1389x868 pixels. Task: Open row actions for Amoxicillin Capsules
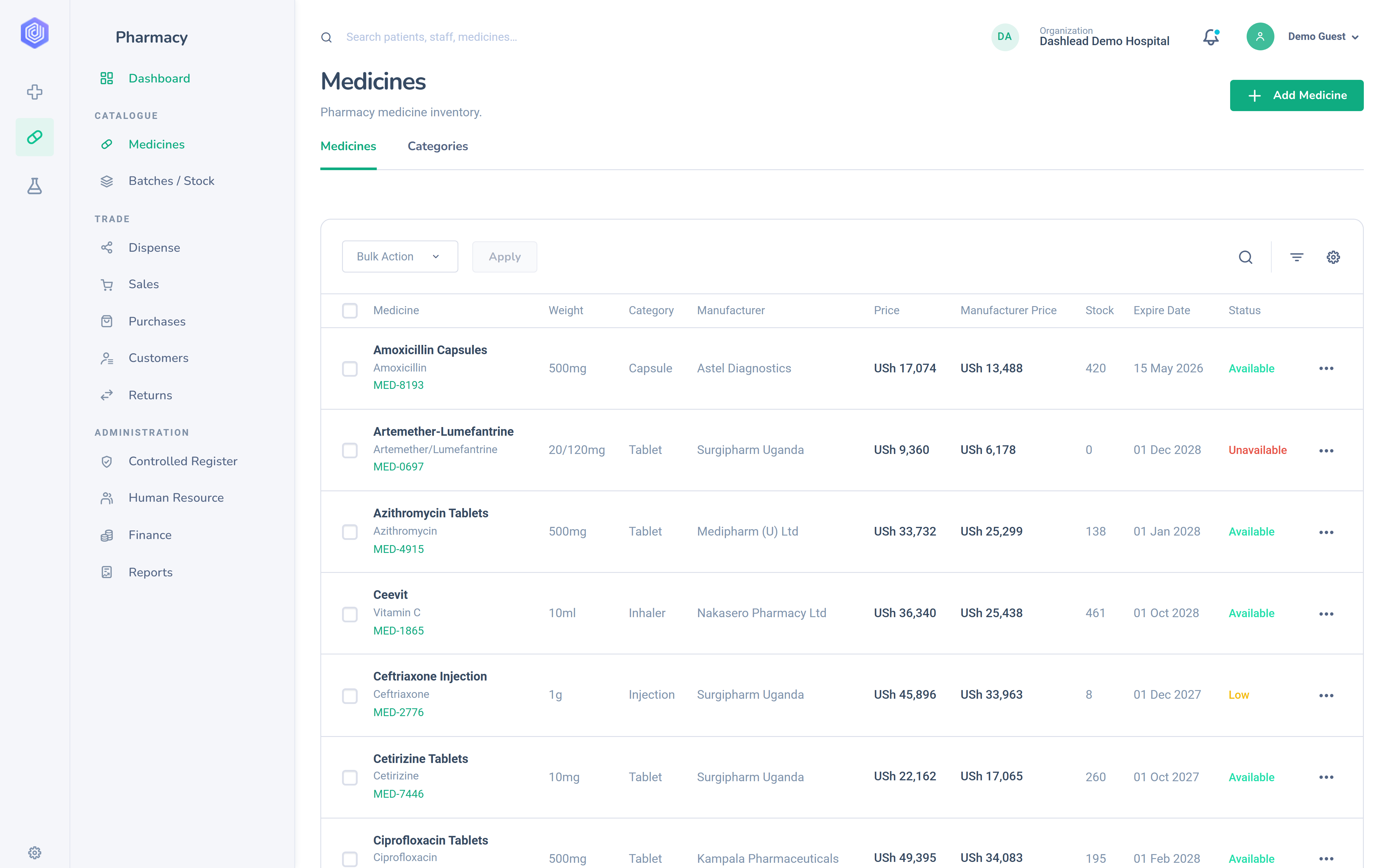point(1326,369)
